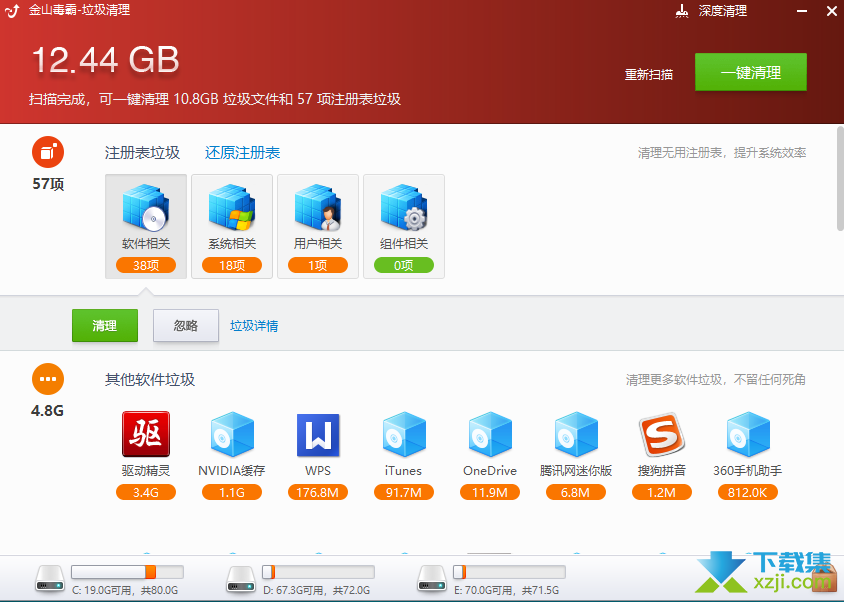Click the orange 其他软件垃圾 ellipsis icon
The image size is (844, 602).
(48, 379)
